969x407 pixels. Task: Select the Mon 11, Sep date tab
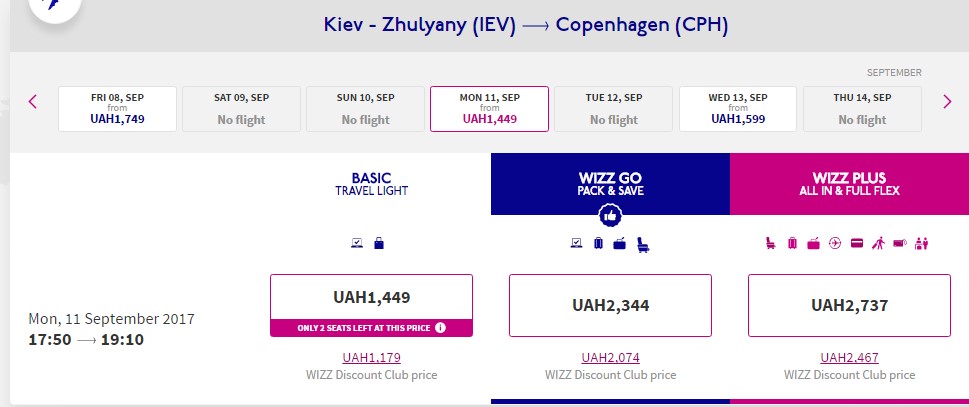pos(489,108)
